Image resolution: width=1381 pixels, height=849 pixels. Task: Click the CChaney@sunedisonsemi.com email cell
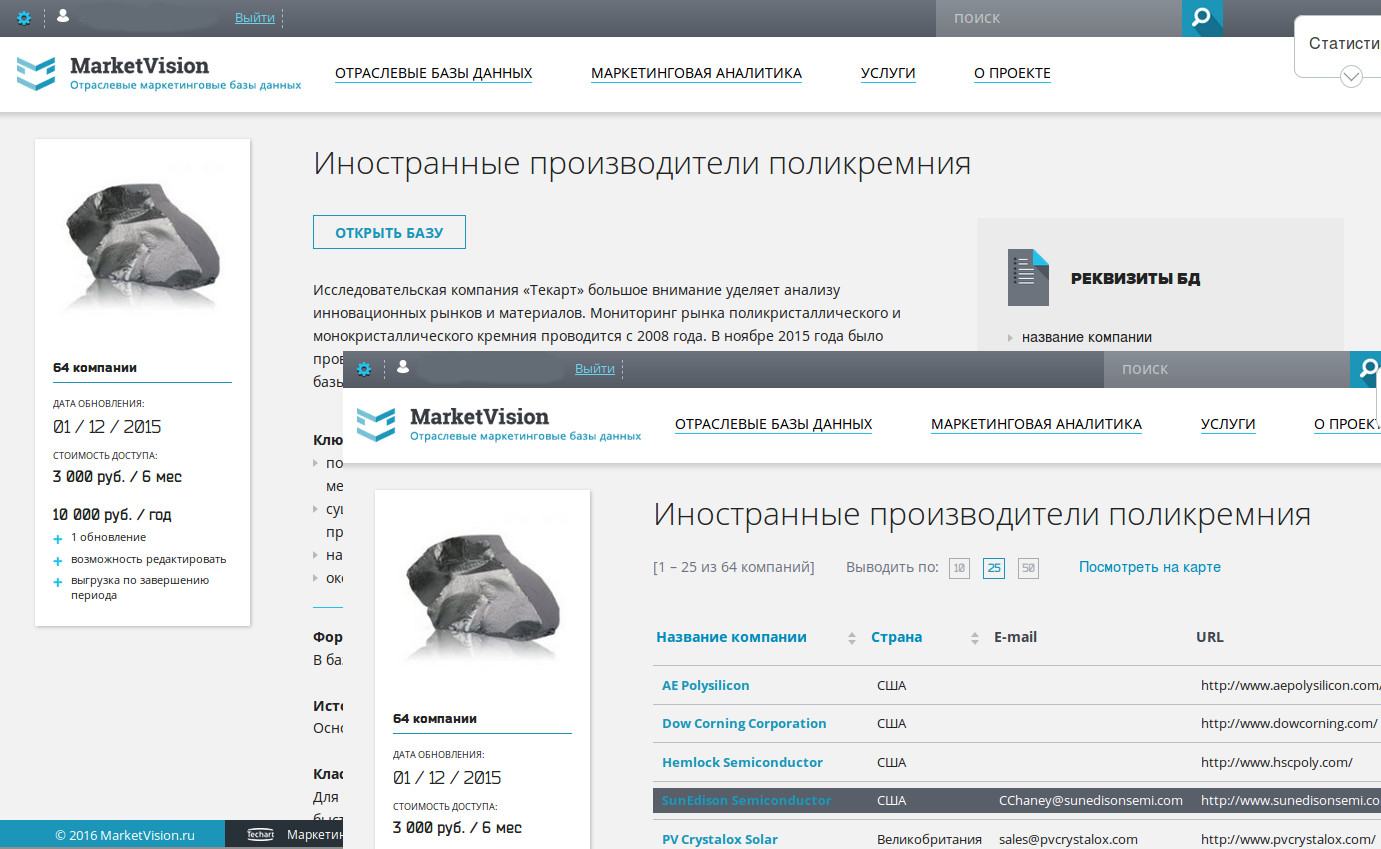(1091, 800)
